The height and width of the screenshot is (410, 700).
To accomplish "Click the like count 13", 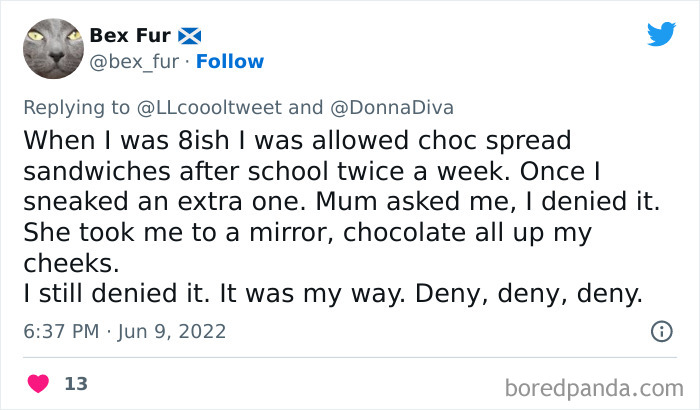I will click(x=75, y=383).
